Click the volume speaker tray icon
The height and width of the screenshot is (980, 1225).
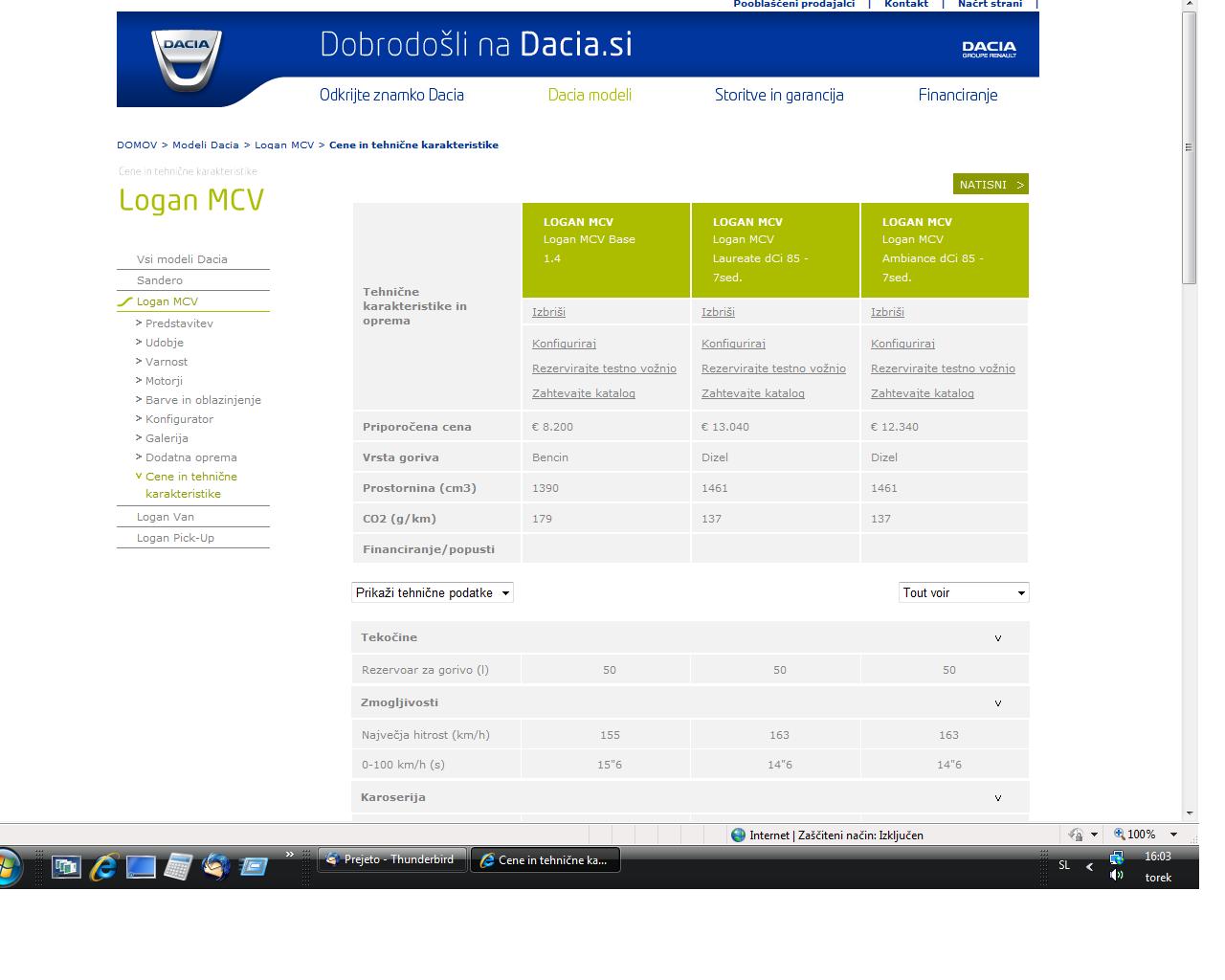click(x=1116, y=876)
